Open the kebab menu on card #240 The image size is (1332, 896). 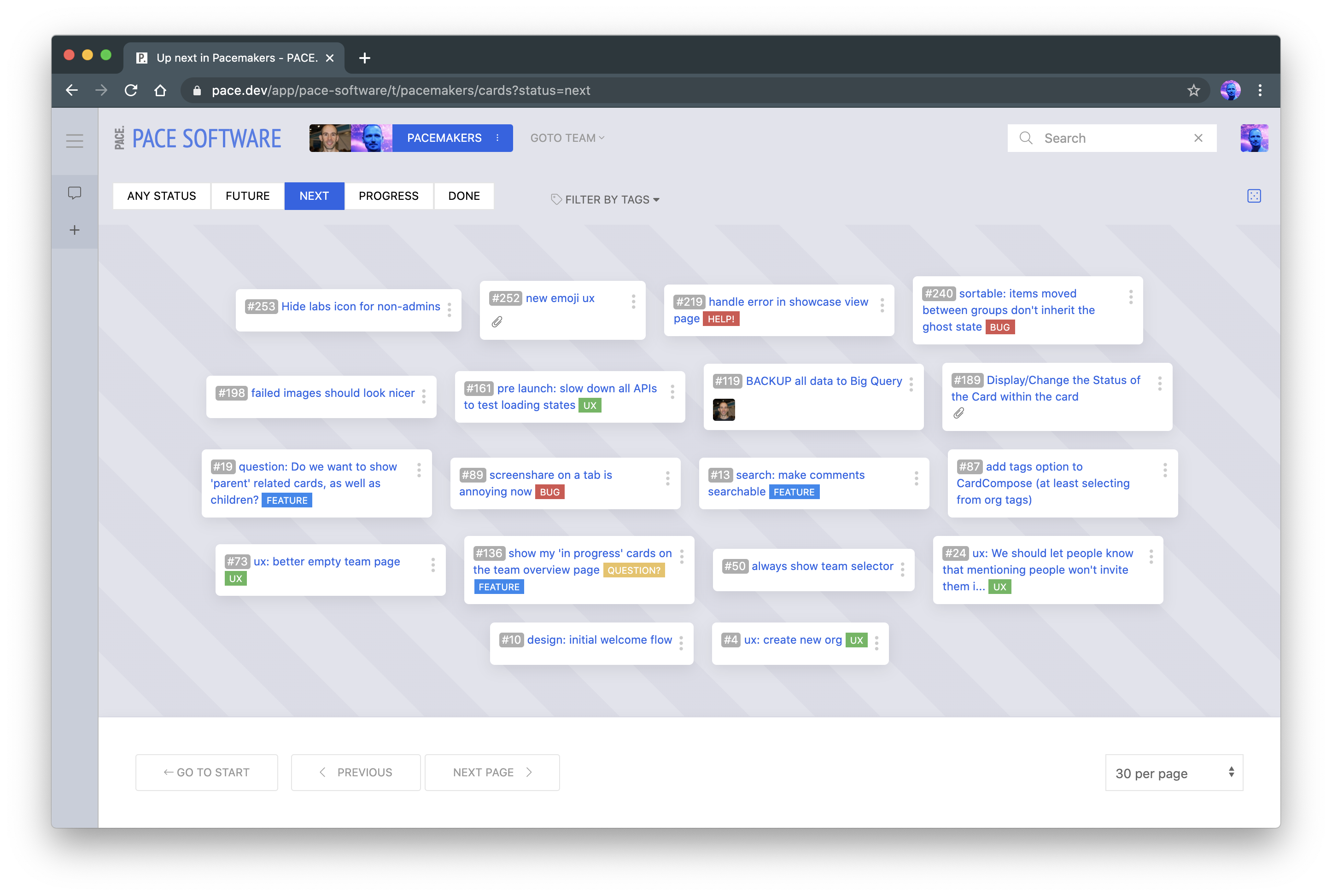[x=1131, y=297]
